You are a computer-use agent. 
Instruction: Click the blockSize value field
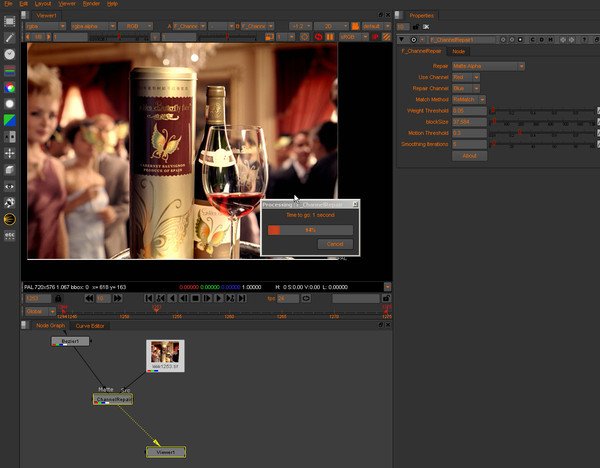point(470,122)
